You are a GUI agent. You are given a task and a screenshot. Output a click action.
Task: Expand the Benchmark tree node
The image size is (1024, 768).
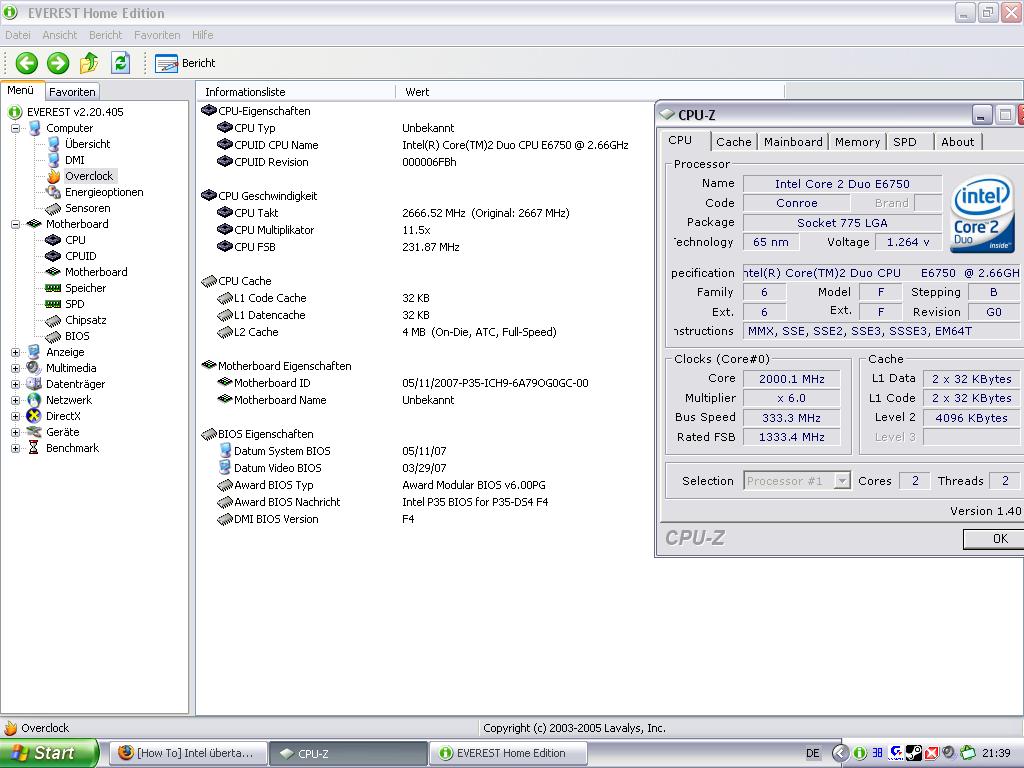[15, 448]
